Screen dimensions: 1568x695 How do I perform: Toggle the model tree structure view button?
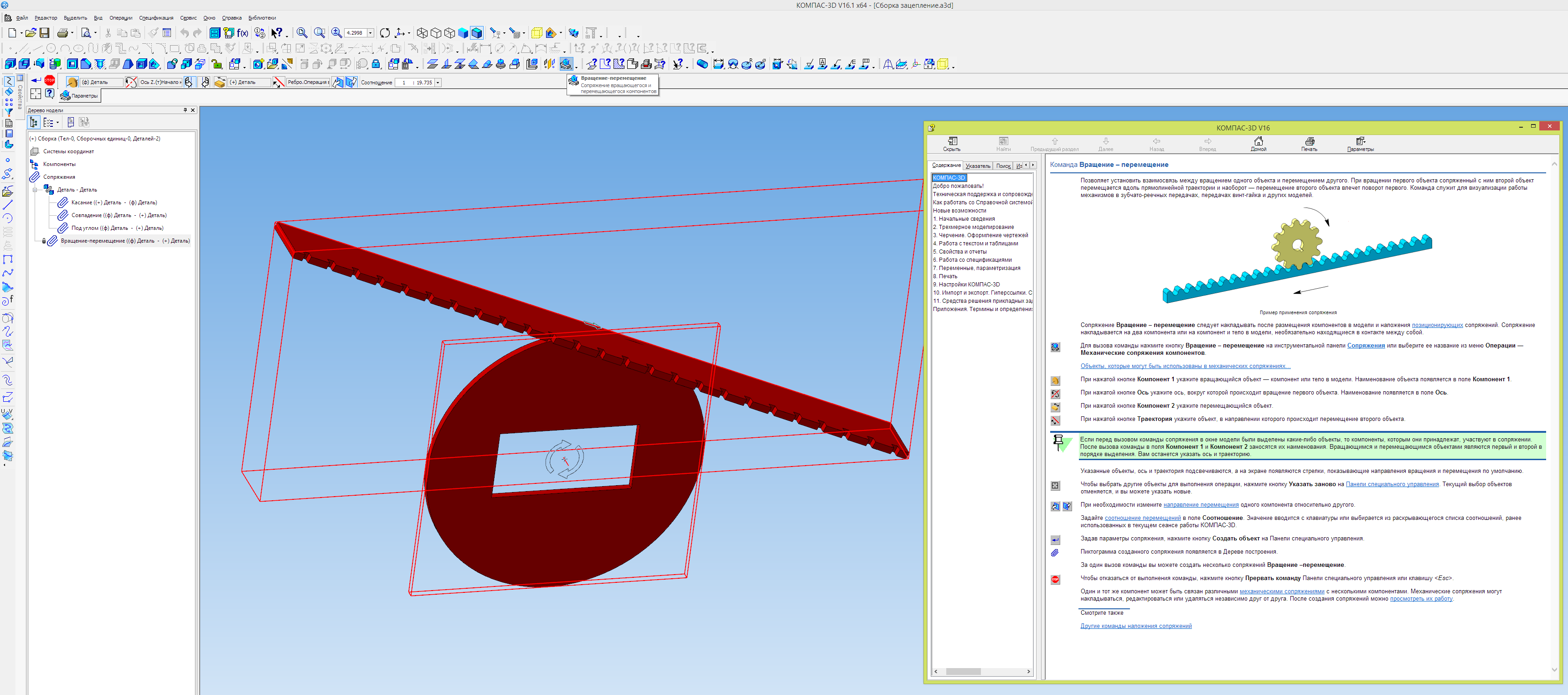point(35,122)
